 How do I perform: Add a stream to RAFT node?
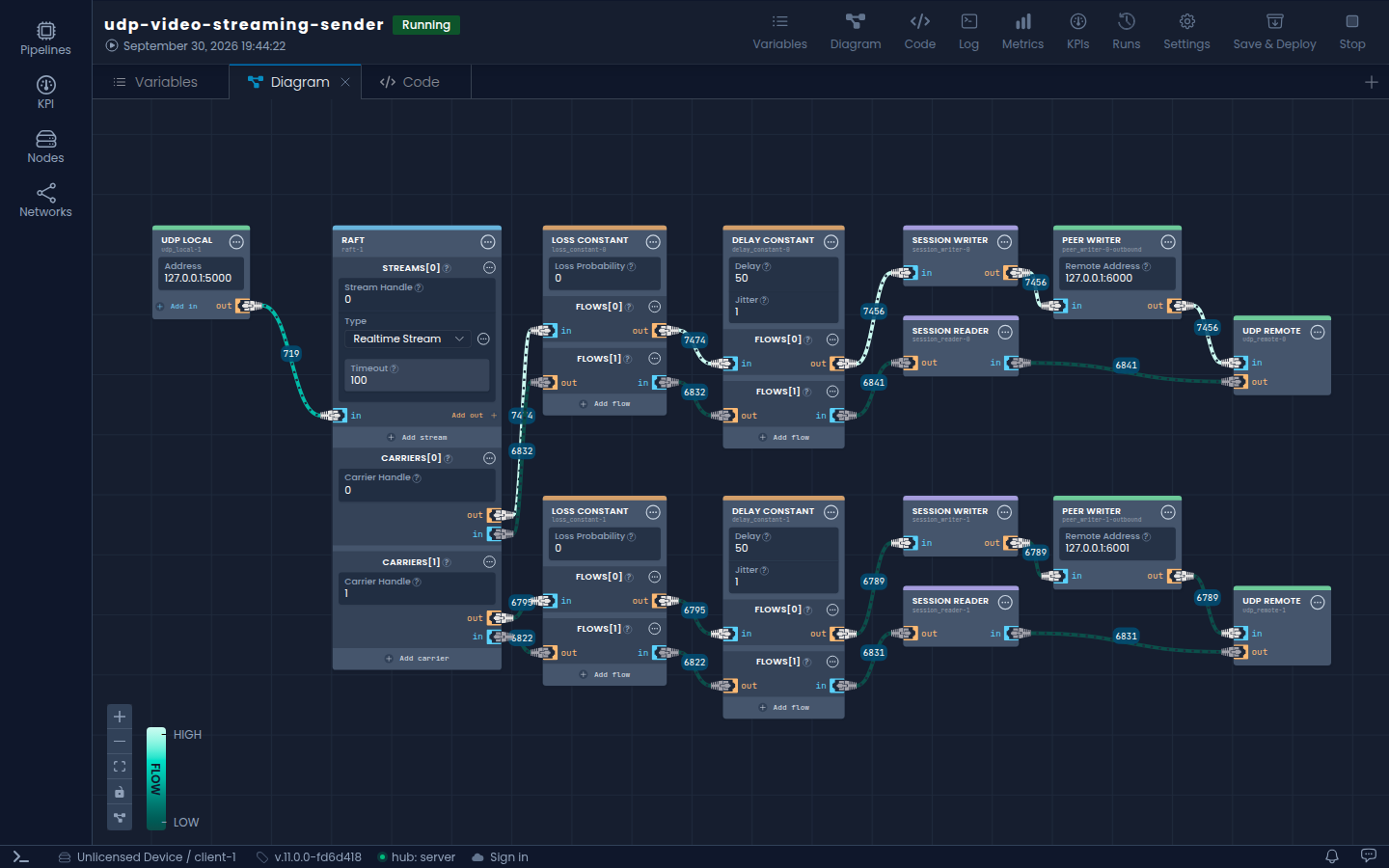(417, 437)
